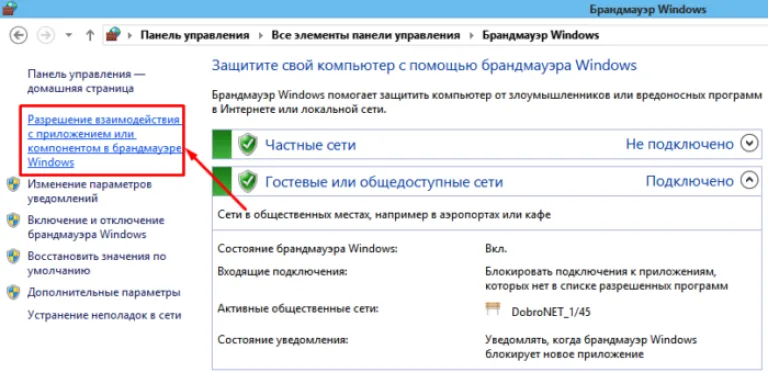Click 'Состояние брандмауэра Windows:' label
The image size is (768, 372).
[308, 249]
